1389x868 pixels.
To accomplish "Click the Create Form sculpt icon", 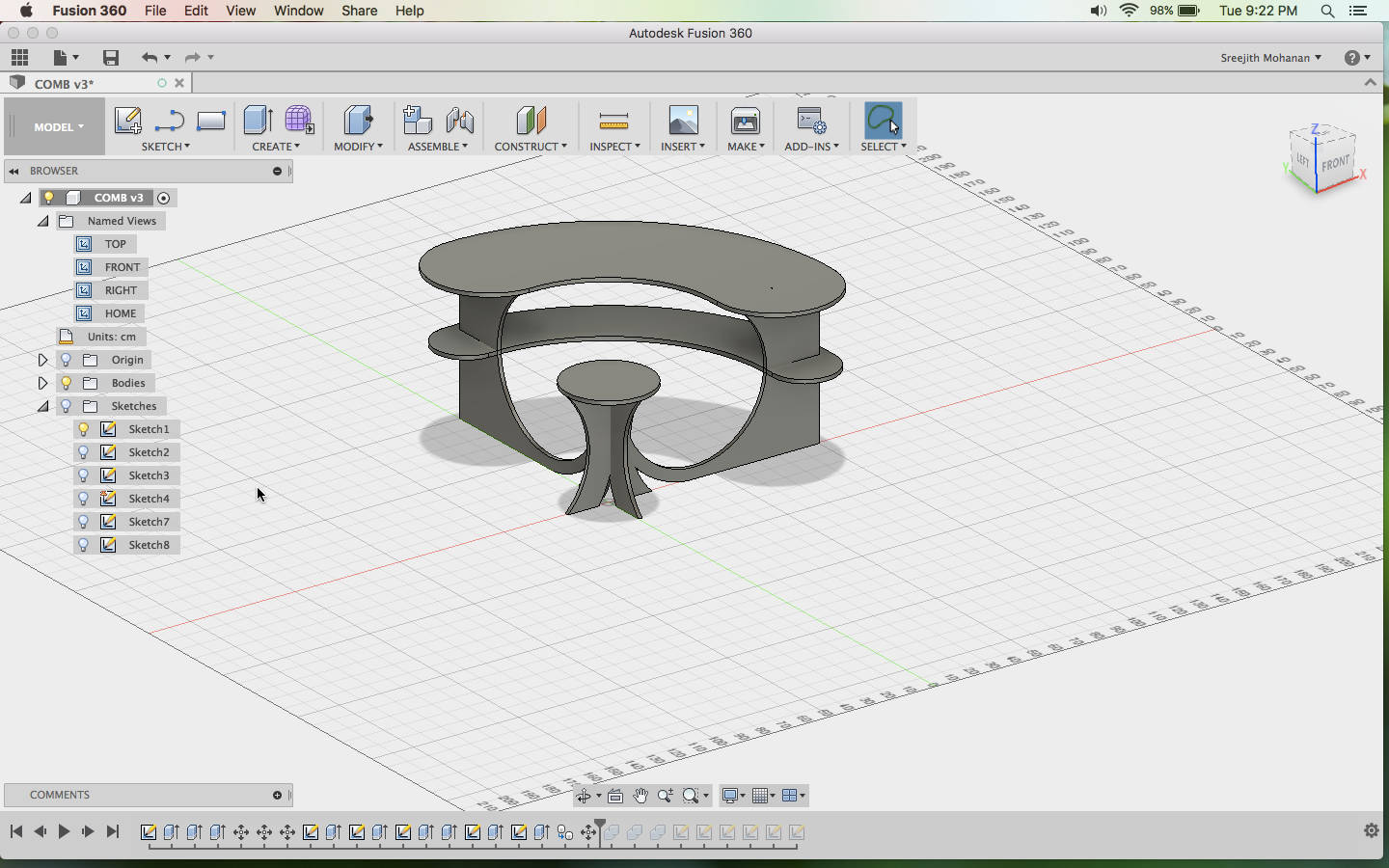I will pos(299,121).
